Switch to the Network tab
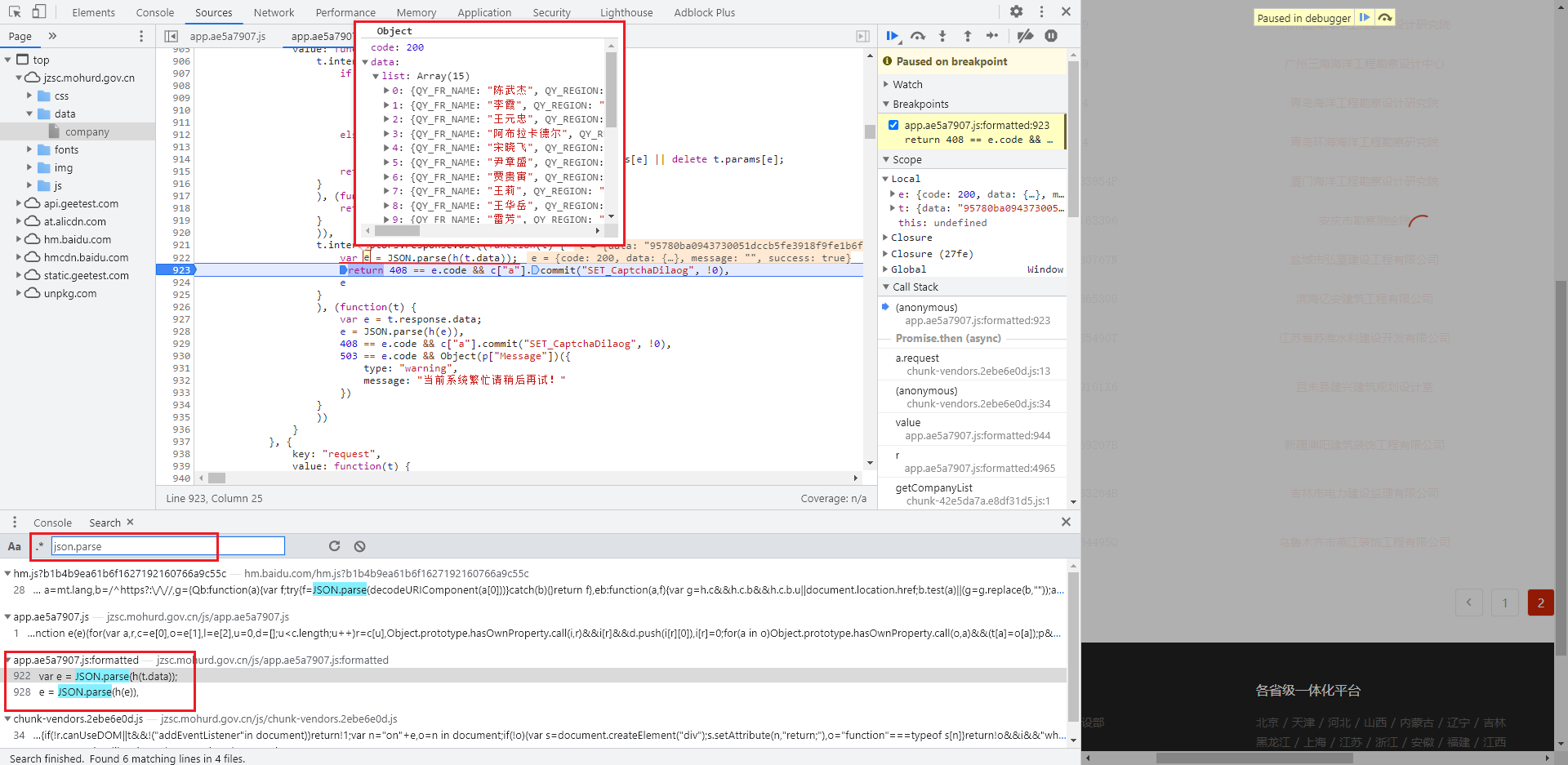The height and width of the screenshot is (765, 1568). click(x=274, y=12)
